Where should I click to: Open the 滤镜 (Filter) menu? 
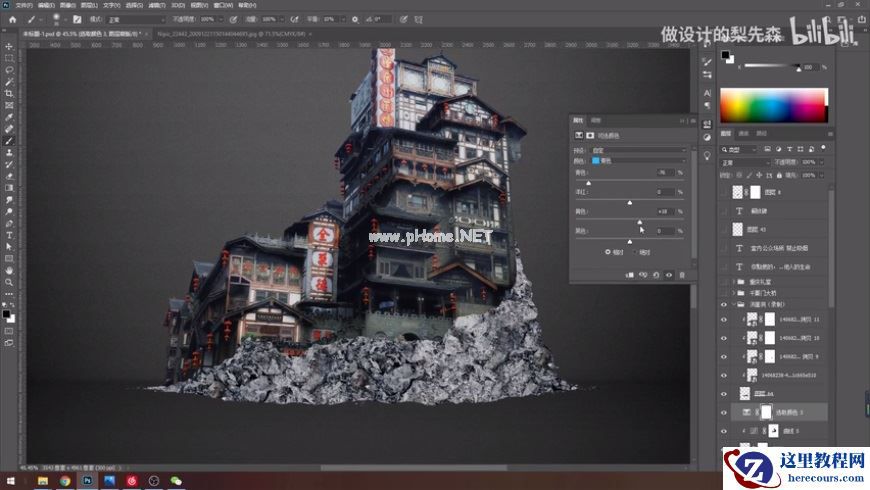pos(158,5)
